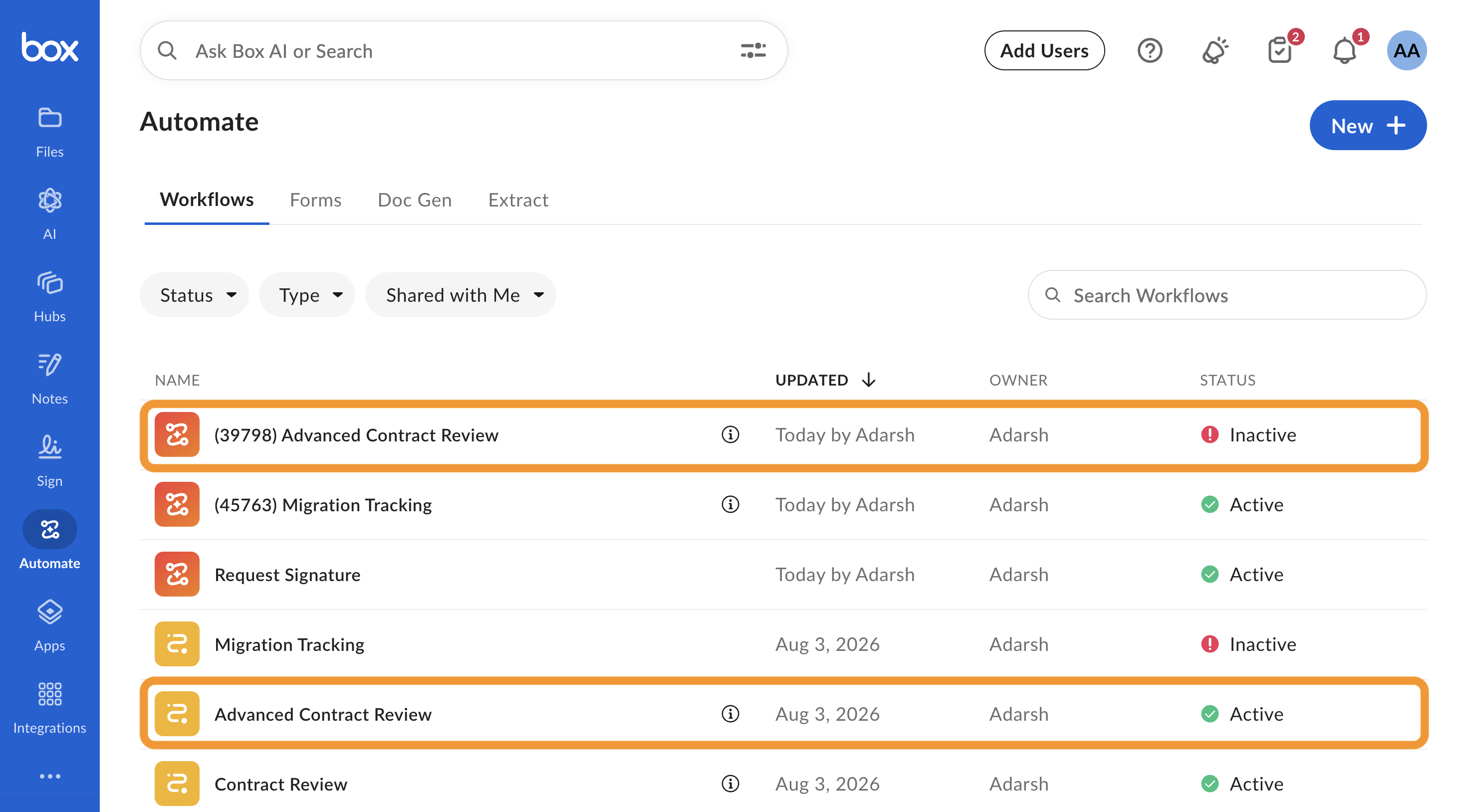Screen dimensions: 1467x812
Task: Open the AA account avatar
Action: coord(1406,51)
